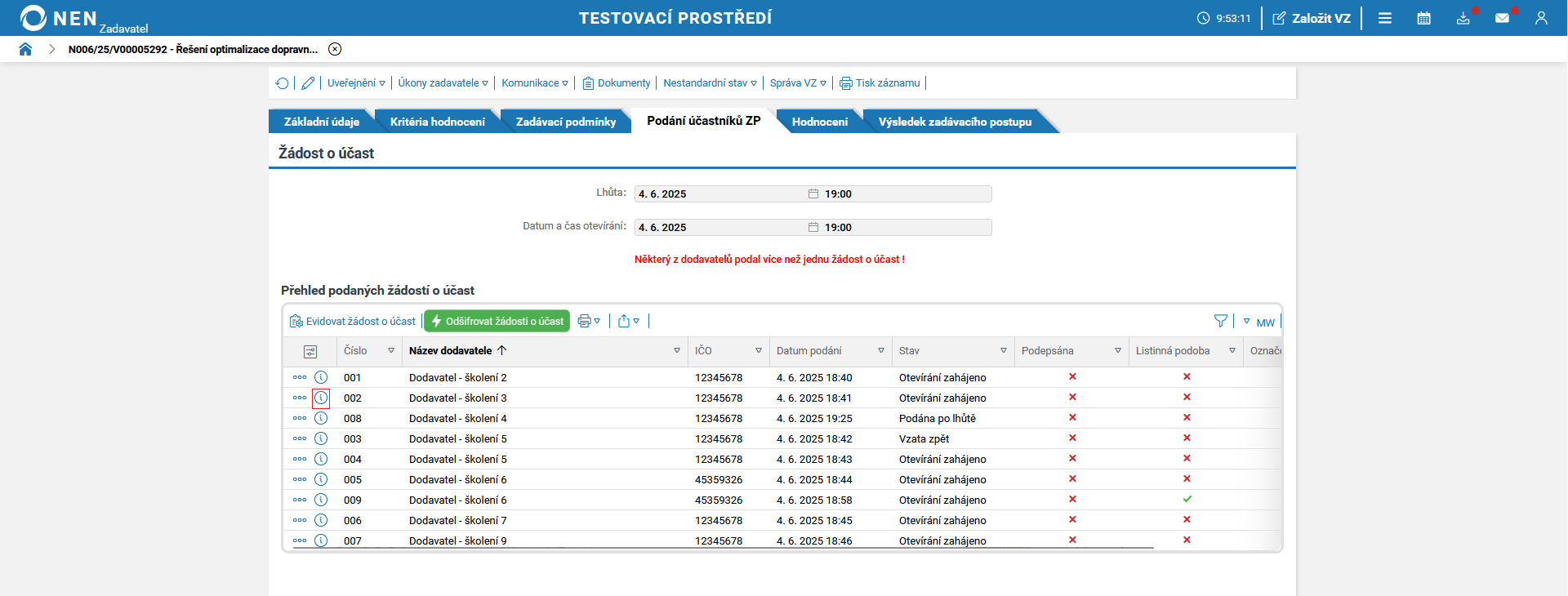Close the N006/25/V00005292 breadcrumb tab

[x=335, y=49]
